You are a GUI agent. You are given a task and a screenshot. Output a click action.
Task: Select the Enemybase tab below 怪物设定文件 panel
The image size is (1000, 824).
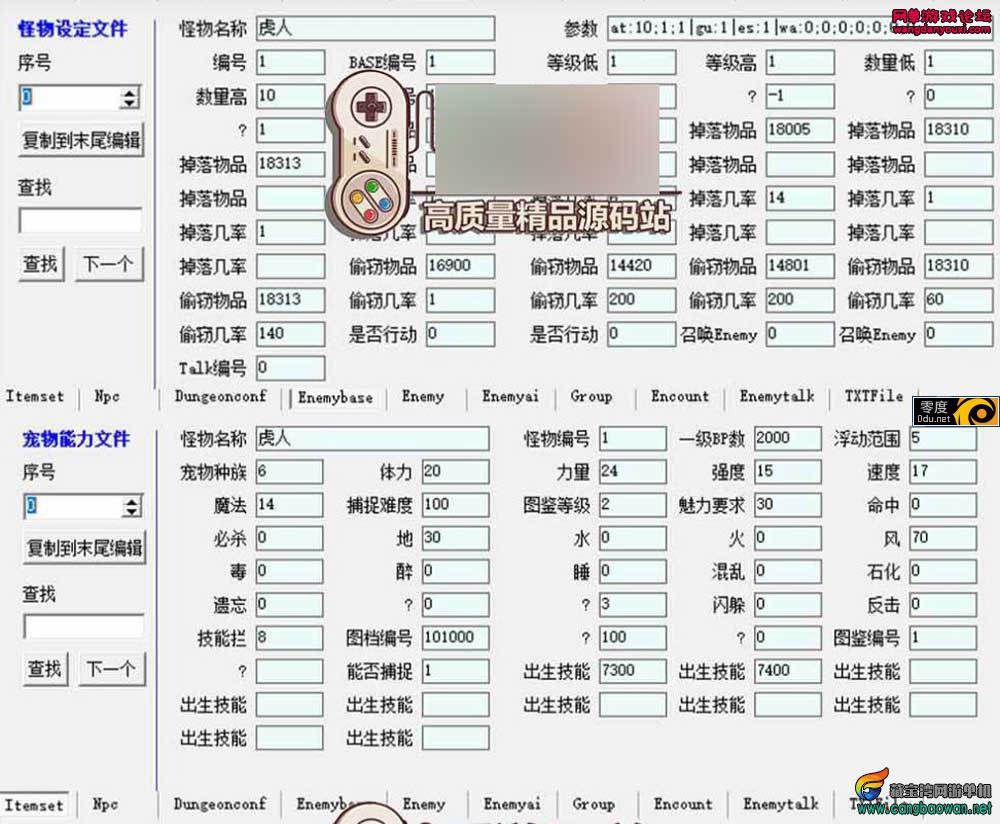point(335,397)
